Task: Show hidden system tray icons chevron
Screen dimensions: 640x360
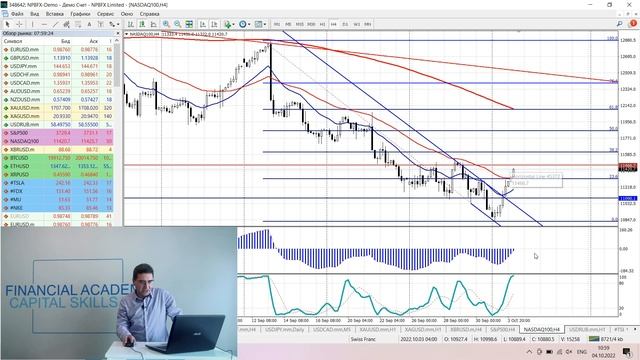Action: tap(529, 352)
